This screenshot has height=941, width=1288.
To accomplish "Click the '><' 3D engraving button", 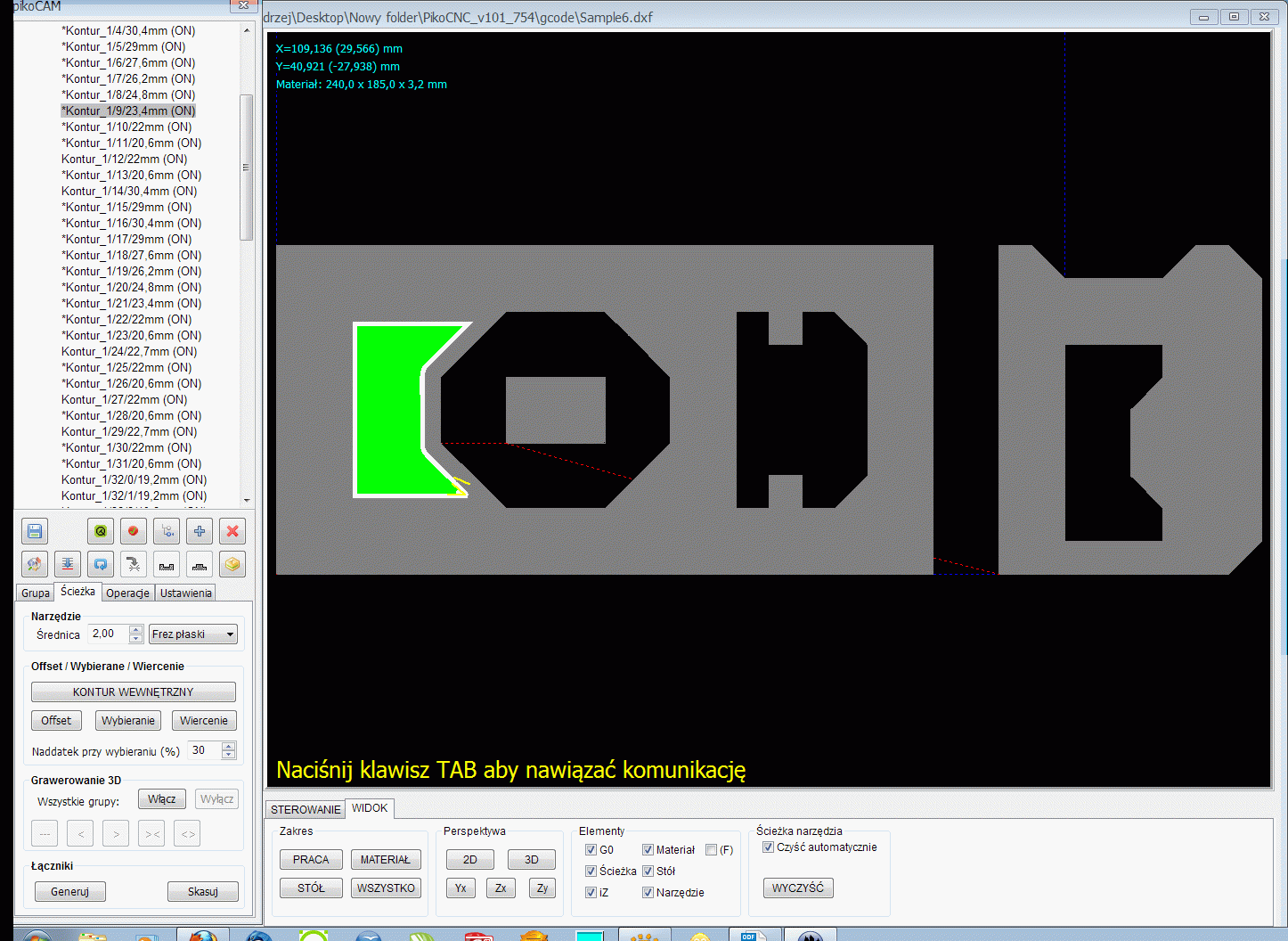I will click(x=151, y=834).
